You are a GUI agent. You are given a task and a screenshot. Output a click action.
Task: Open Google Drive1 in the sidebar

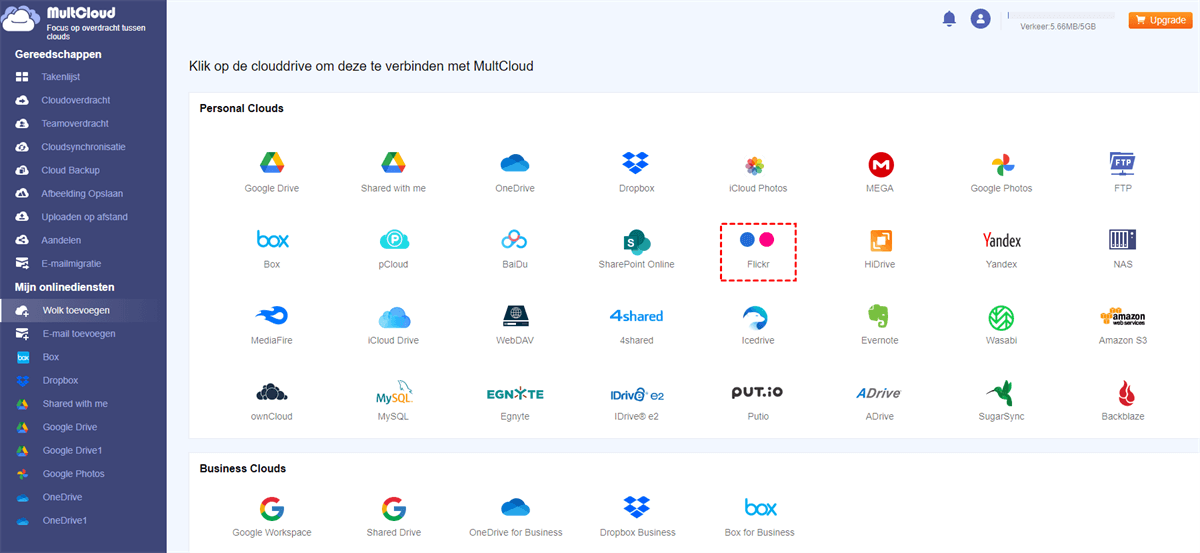coord(72,451)
